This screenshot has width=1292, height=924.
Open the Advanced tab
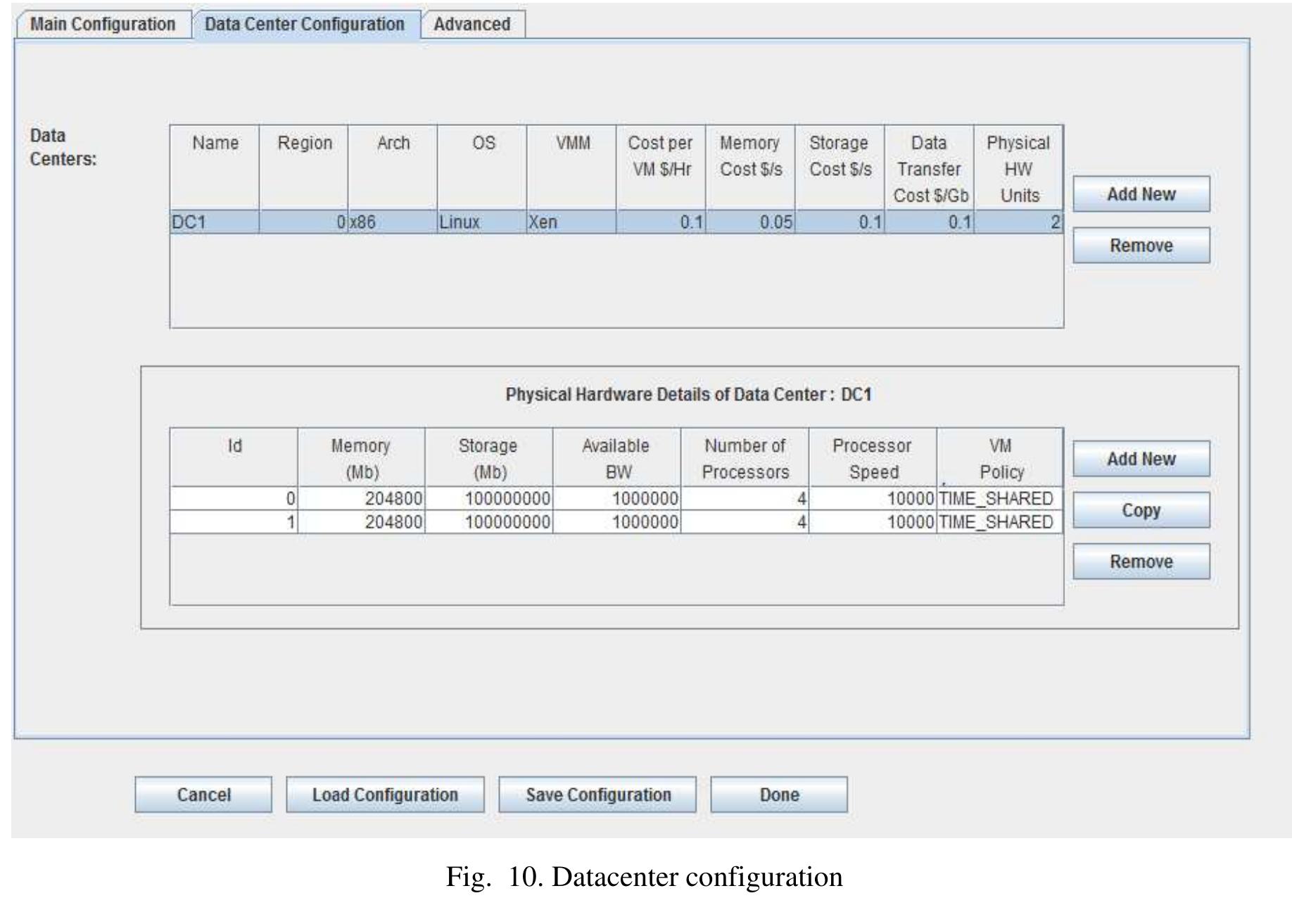472,25
